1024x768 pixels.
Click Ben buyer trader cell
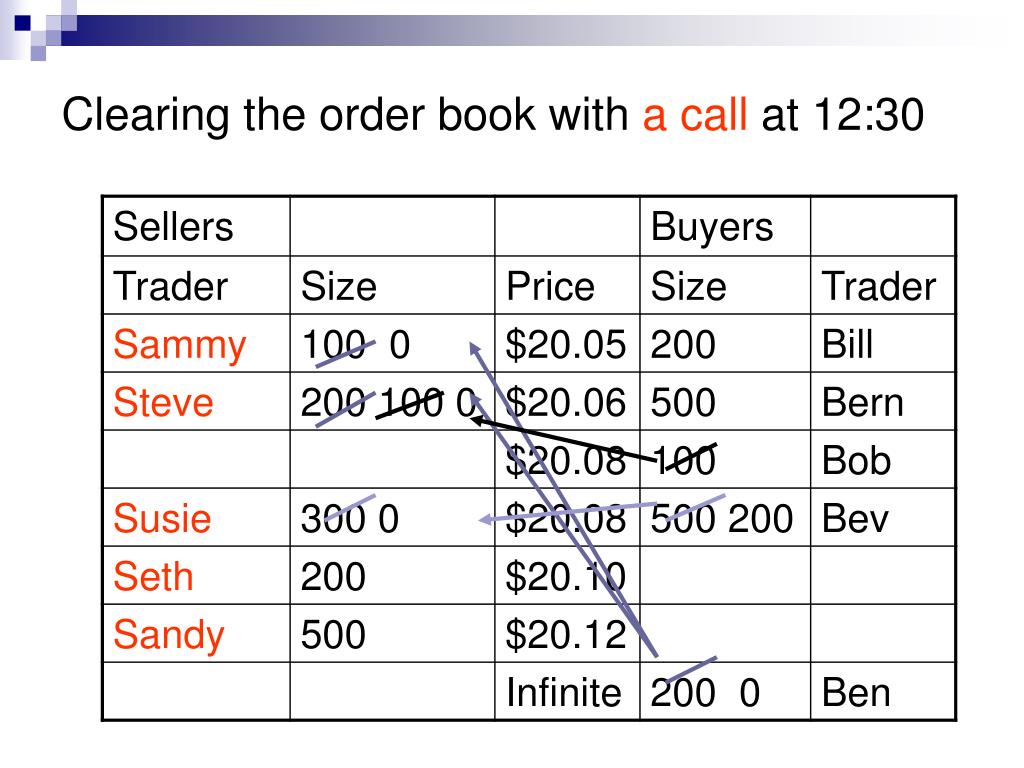[883, 692]
